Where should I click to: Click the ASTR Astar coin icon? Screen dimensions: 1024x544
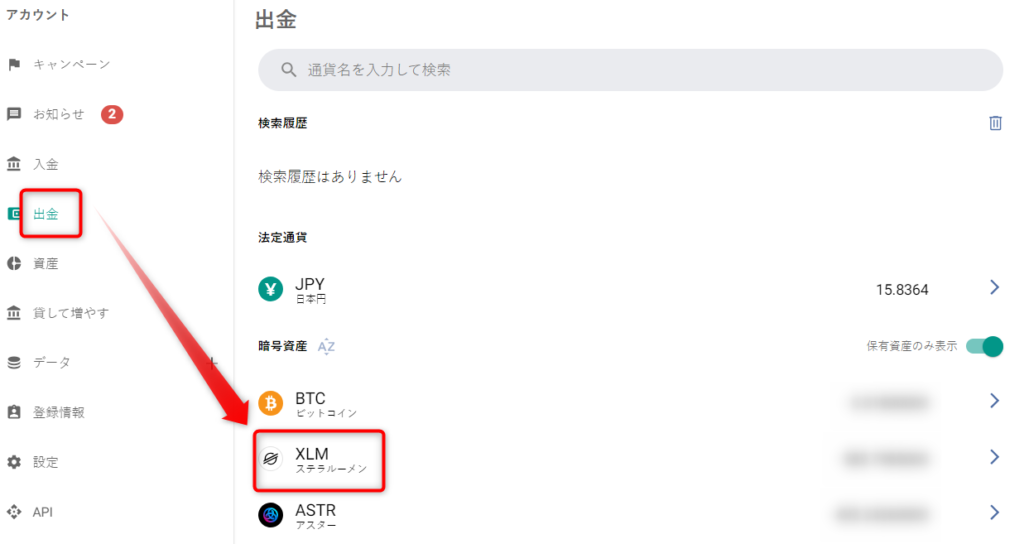(270, 515)
